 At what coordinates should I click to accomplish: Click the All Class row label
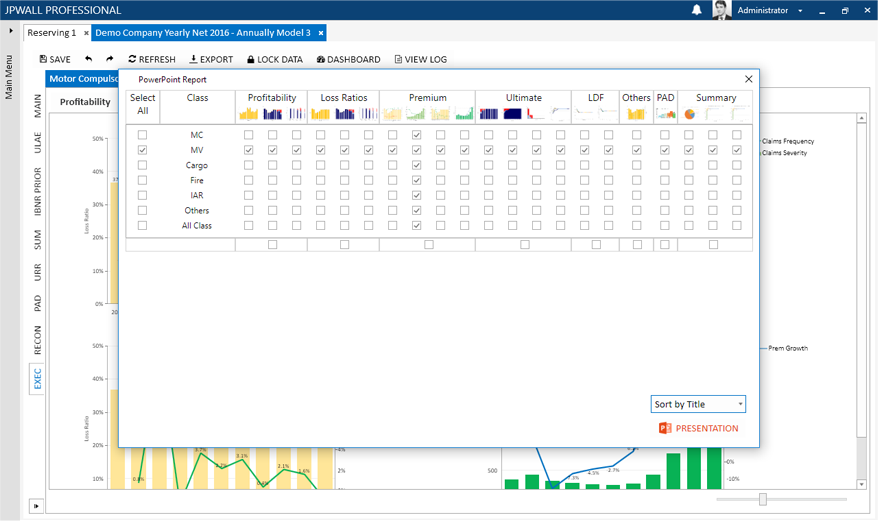pos(197,225)
